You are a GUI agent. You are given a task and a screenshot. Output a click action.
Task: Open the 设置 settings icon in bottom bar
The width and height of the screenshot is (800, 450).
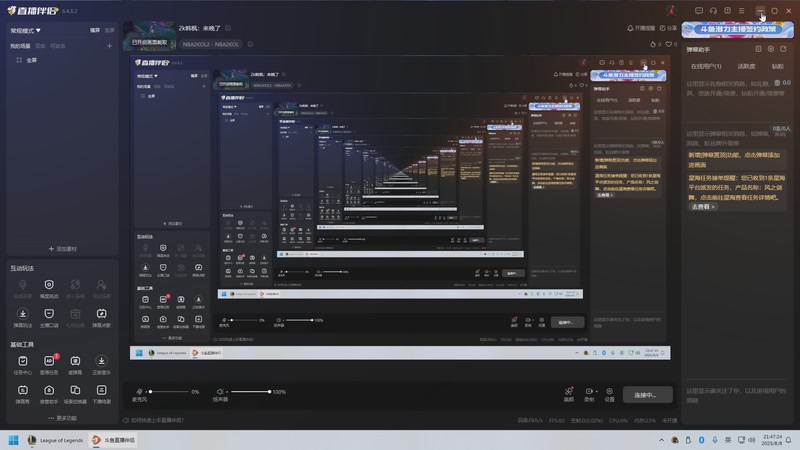tap(609, 391)
